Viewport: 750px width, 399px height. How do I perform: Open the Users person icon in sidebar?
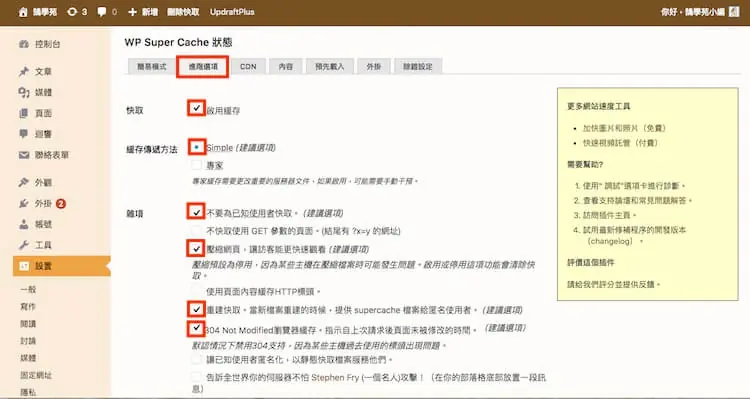coord(24,224)
